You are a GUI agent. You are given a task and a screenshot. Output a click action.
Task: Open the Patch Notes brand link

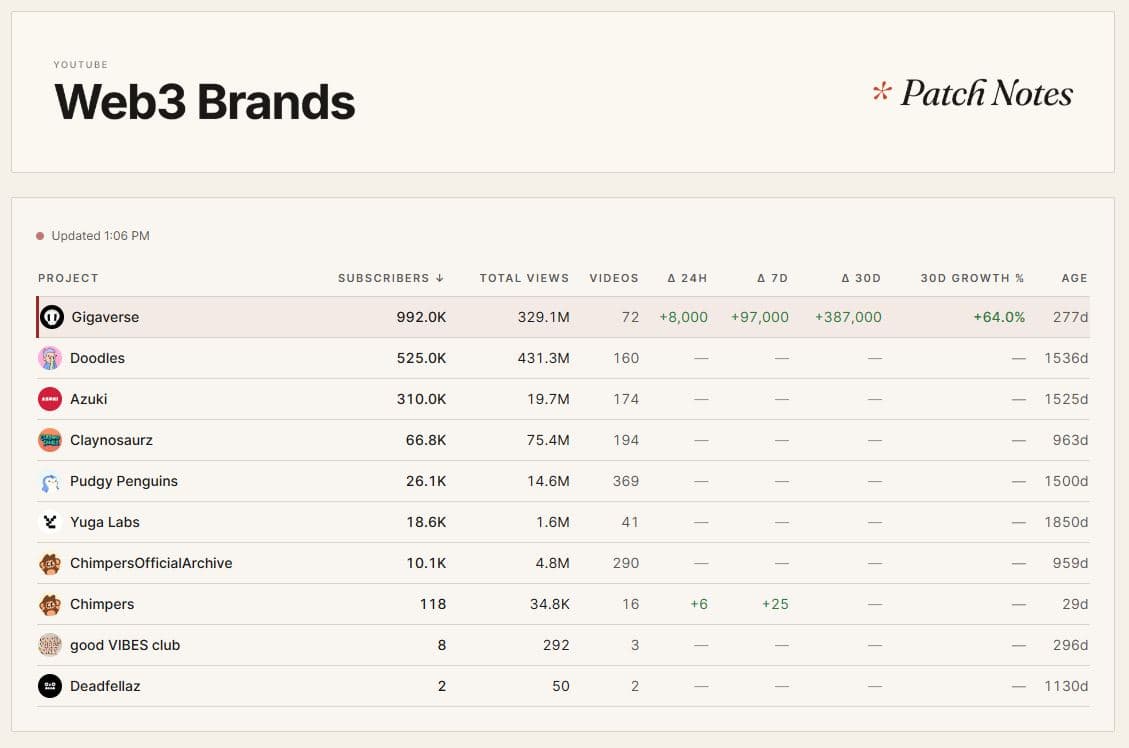pyautogui.click(x=973, y=93)
